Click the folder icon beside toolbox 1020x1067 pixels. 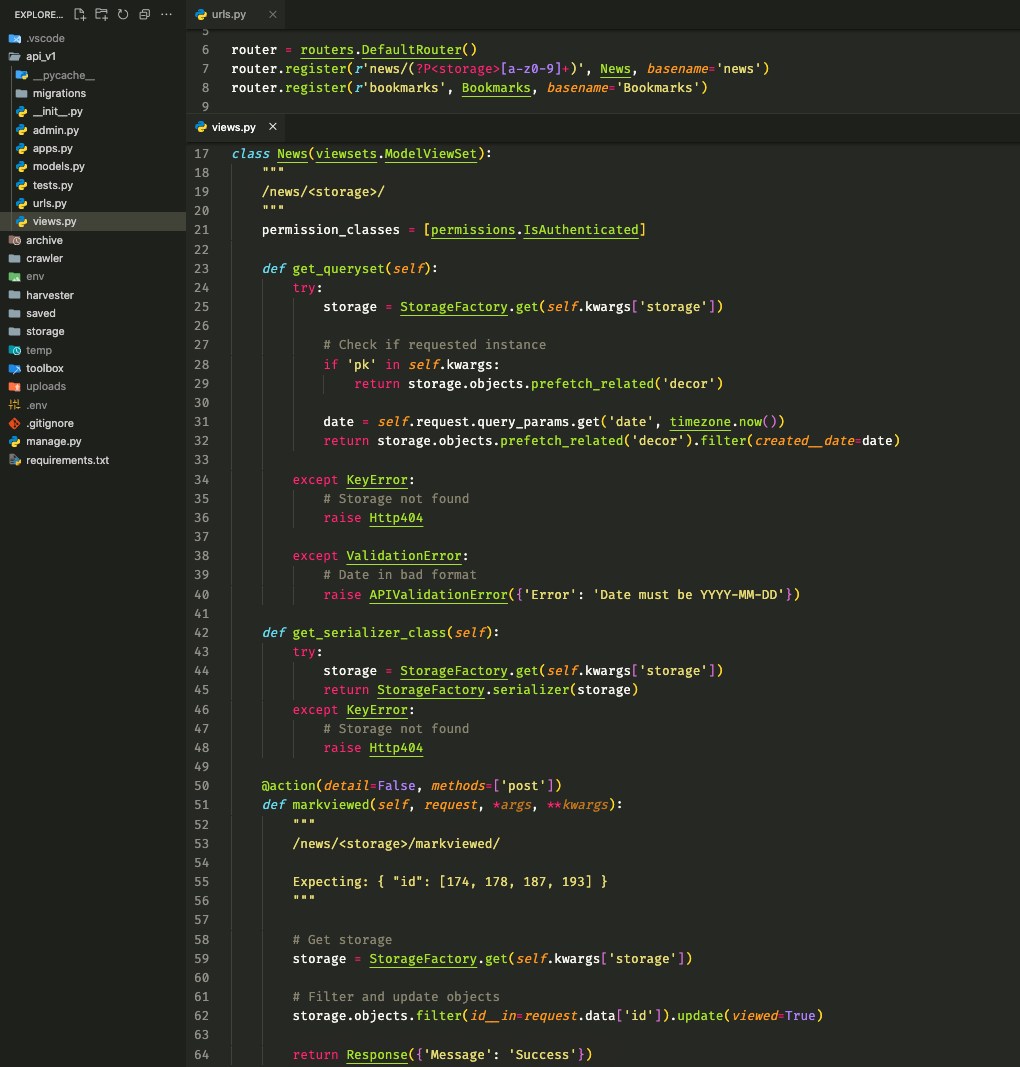(14, 368)
